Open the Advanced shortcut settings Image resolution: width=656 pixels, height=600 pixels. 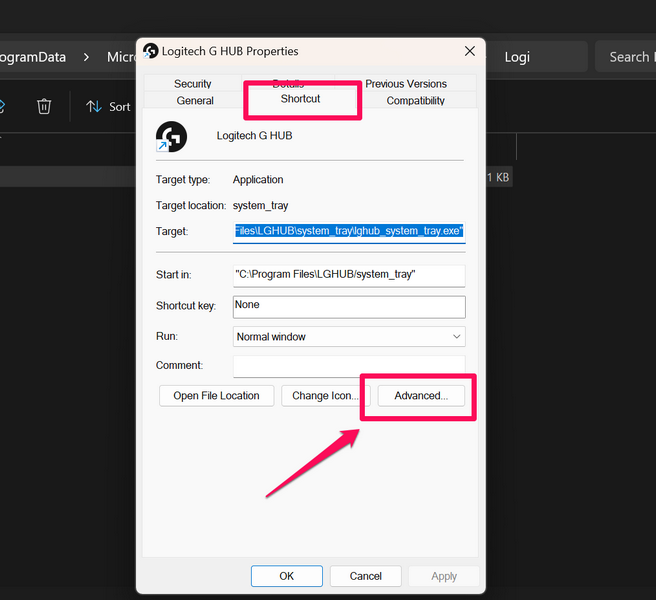(x=421, y=396)
